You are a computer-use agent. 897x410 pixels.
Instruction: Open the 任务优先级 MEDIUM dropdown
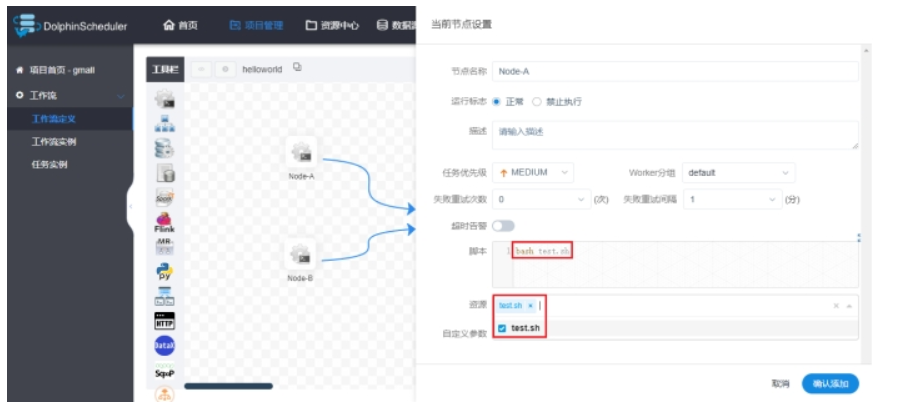point(533,173)
